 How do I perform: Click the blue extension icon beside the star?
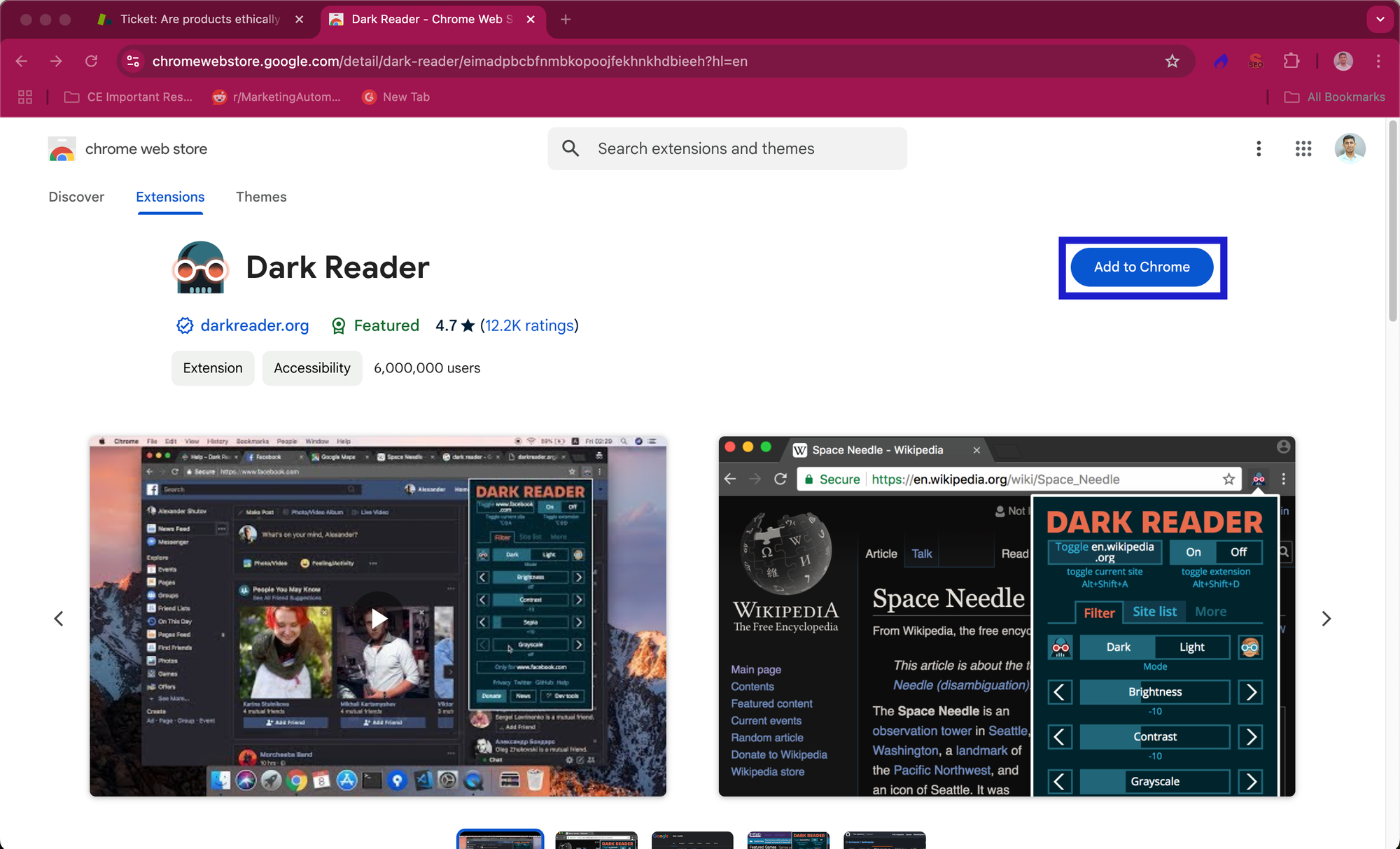[1221, 61]
